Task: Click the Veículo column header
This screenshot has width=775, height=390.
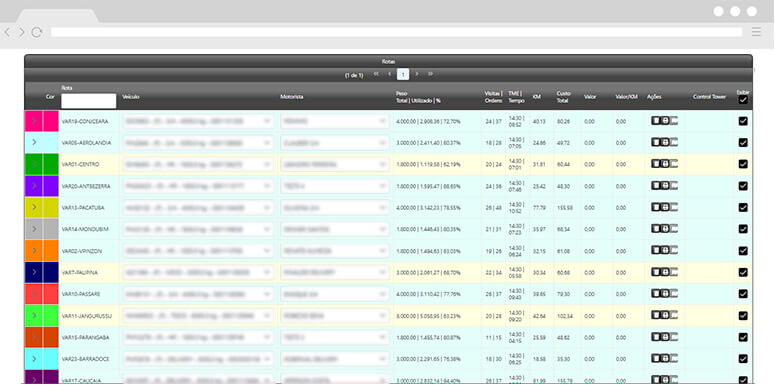Action: click(130, 97)
